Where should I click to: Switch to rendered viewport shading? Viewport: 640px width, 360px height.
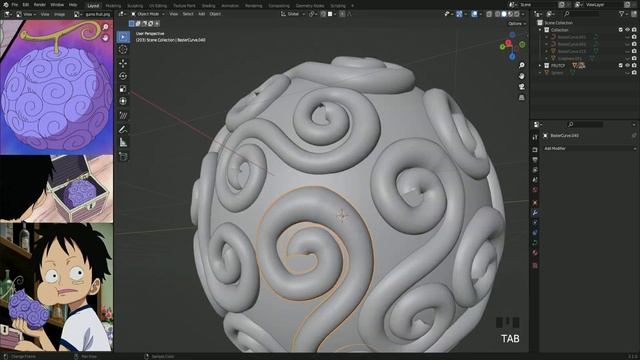517,14
